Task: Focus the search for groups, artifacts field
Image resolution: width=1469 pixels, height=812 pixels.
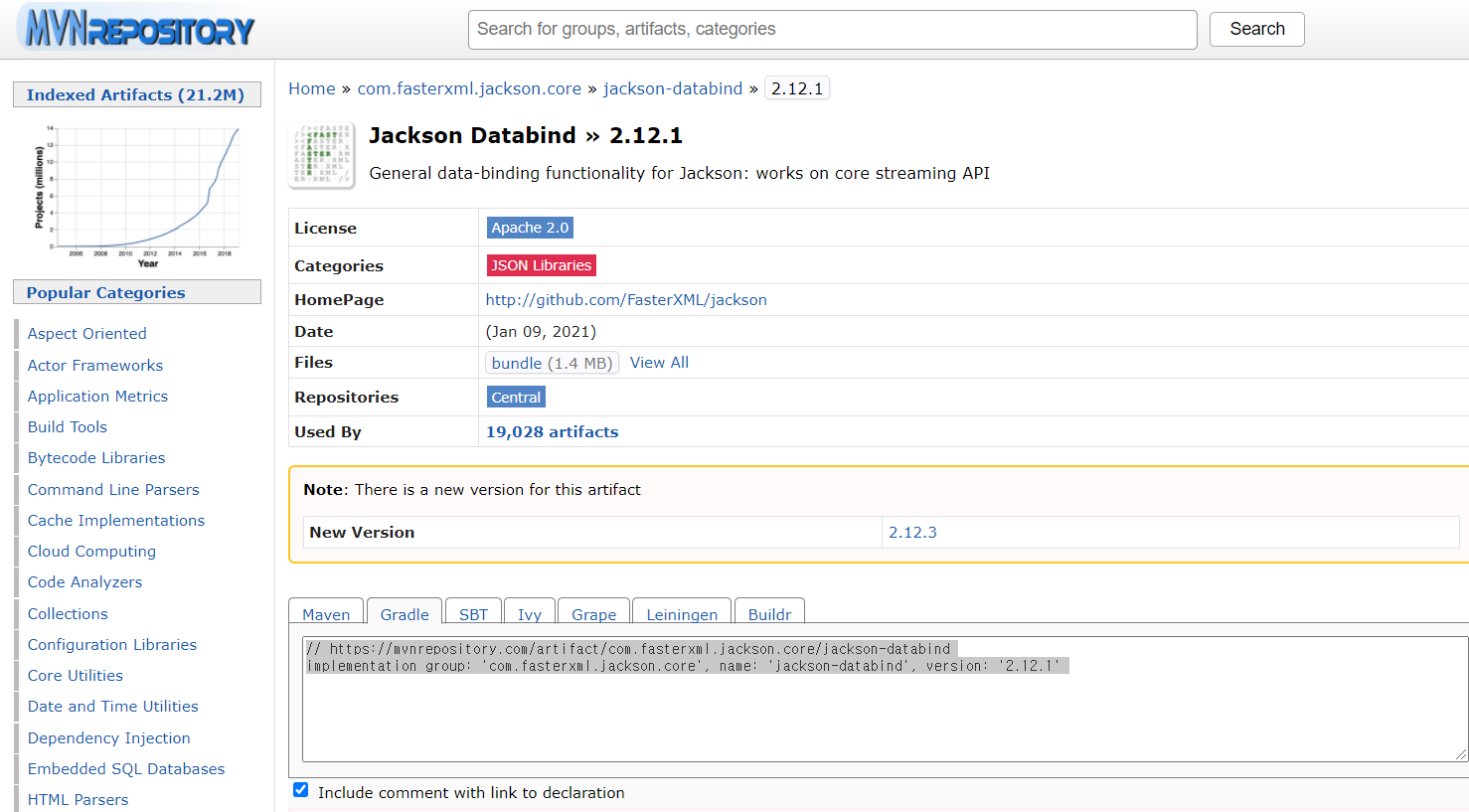Action: point(832,30)
